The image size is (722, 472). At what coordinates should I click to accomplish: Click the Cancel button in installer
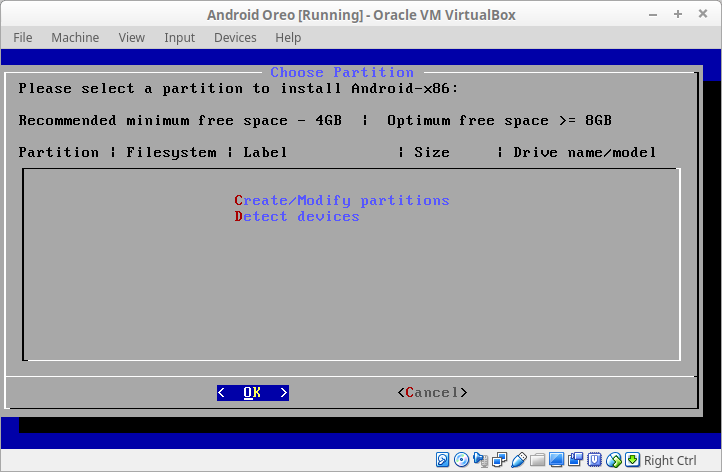(x=432, y=392)
